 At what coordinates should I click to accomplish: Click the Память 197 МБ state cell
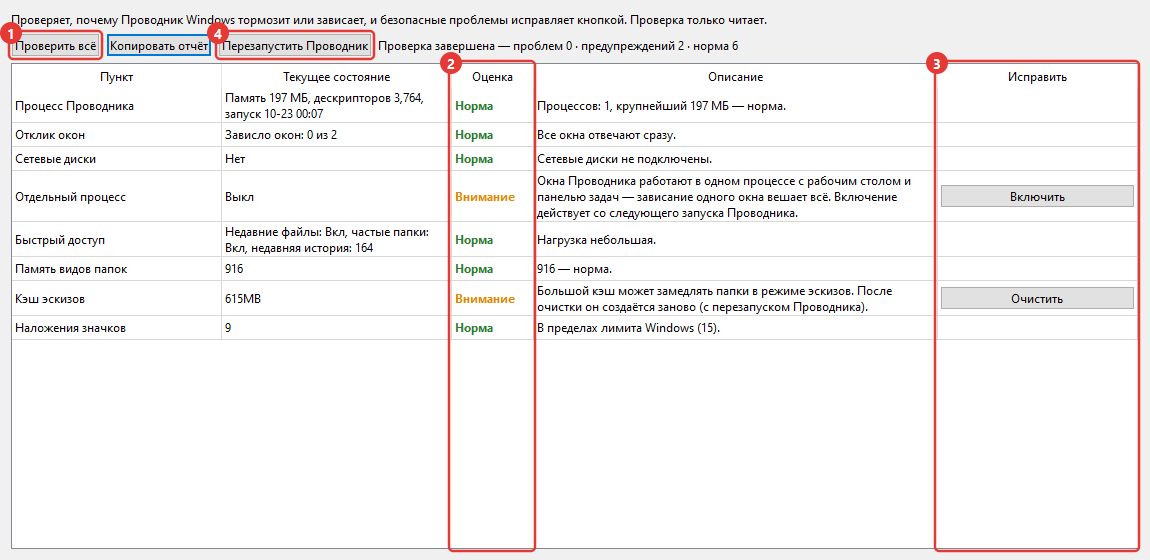coord(336,106)
